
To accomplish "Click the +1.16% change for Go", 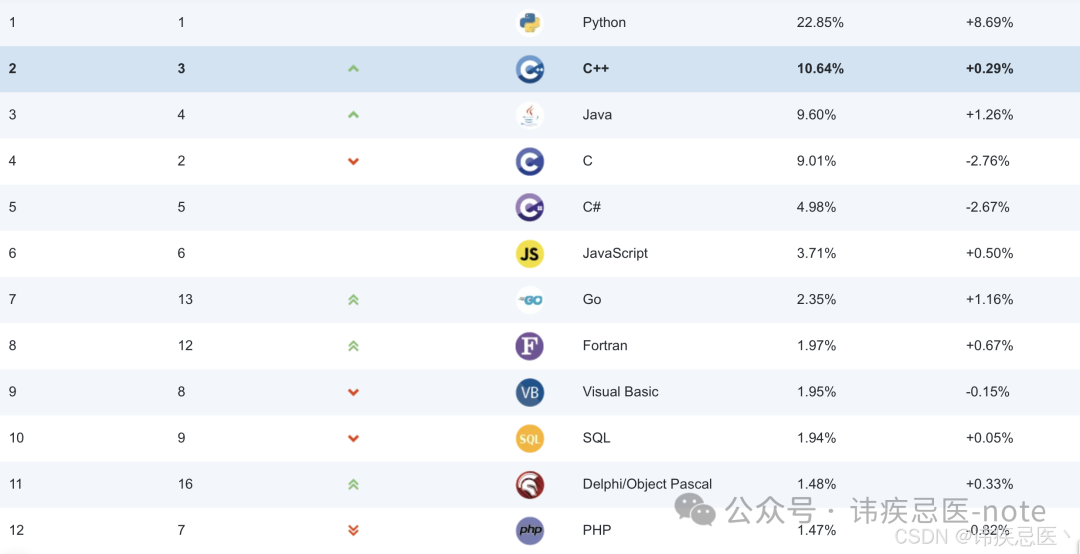I will [989, 300].
